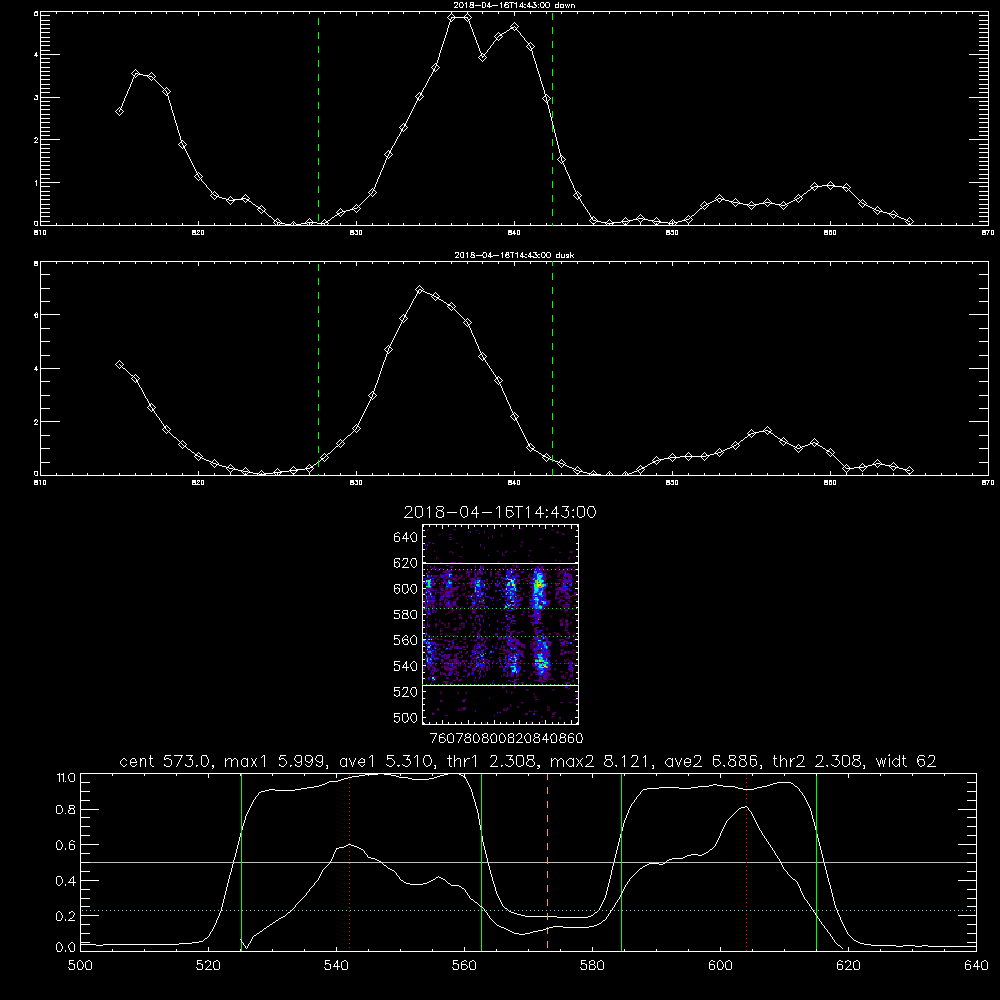Click bottom plot y-axis label '0.2'
Viewport: 1000px width, 1000px height.
66,916
